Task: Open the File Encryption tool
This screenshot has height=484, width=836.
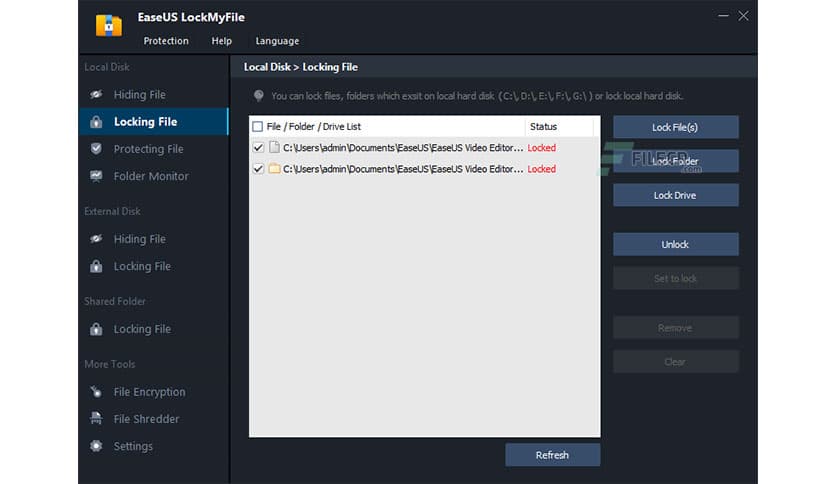Action: click(154, 392)
